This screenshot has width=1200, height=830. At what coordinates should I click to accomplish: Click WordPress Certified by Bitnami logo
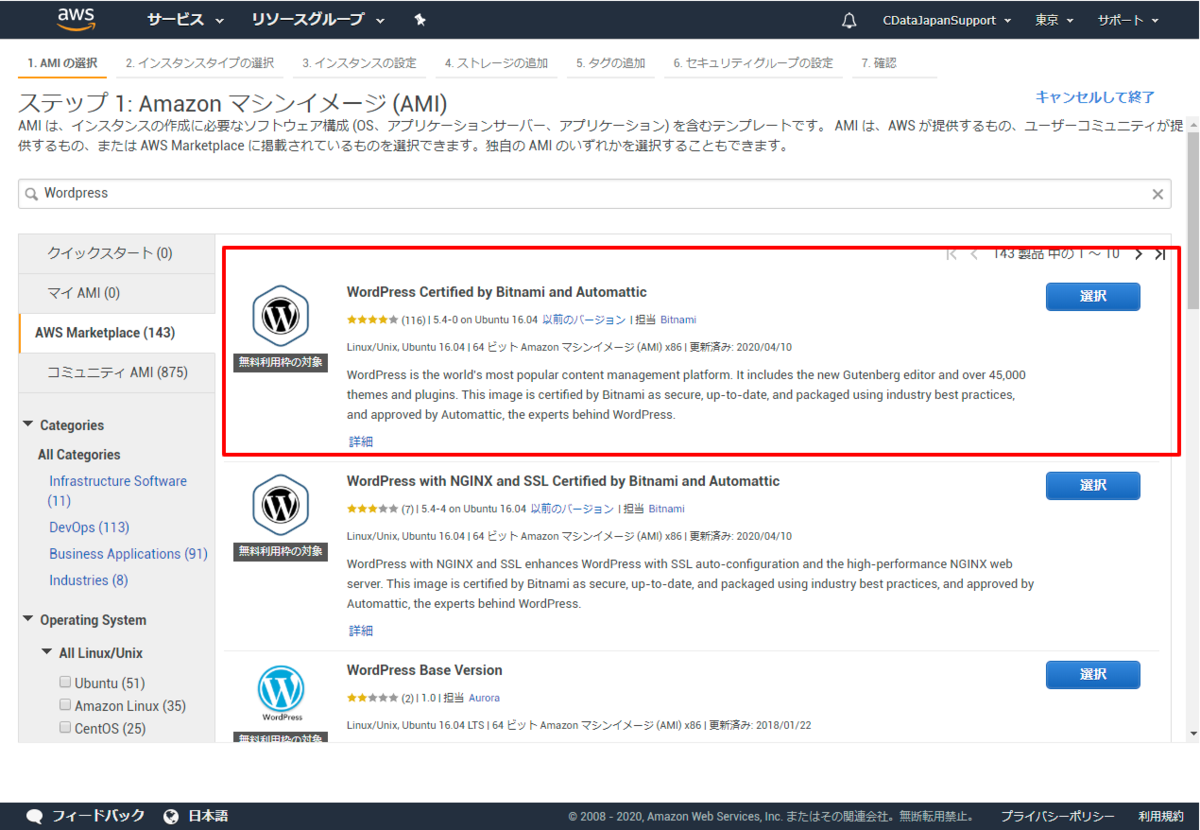[x=281, y=316]
